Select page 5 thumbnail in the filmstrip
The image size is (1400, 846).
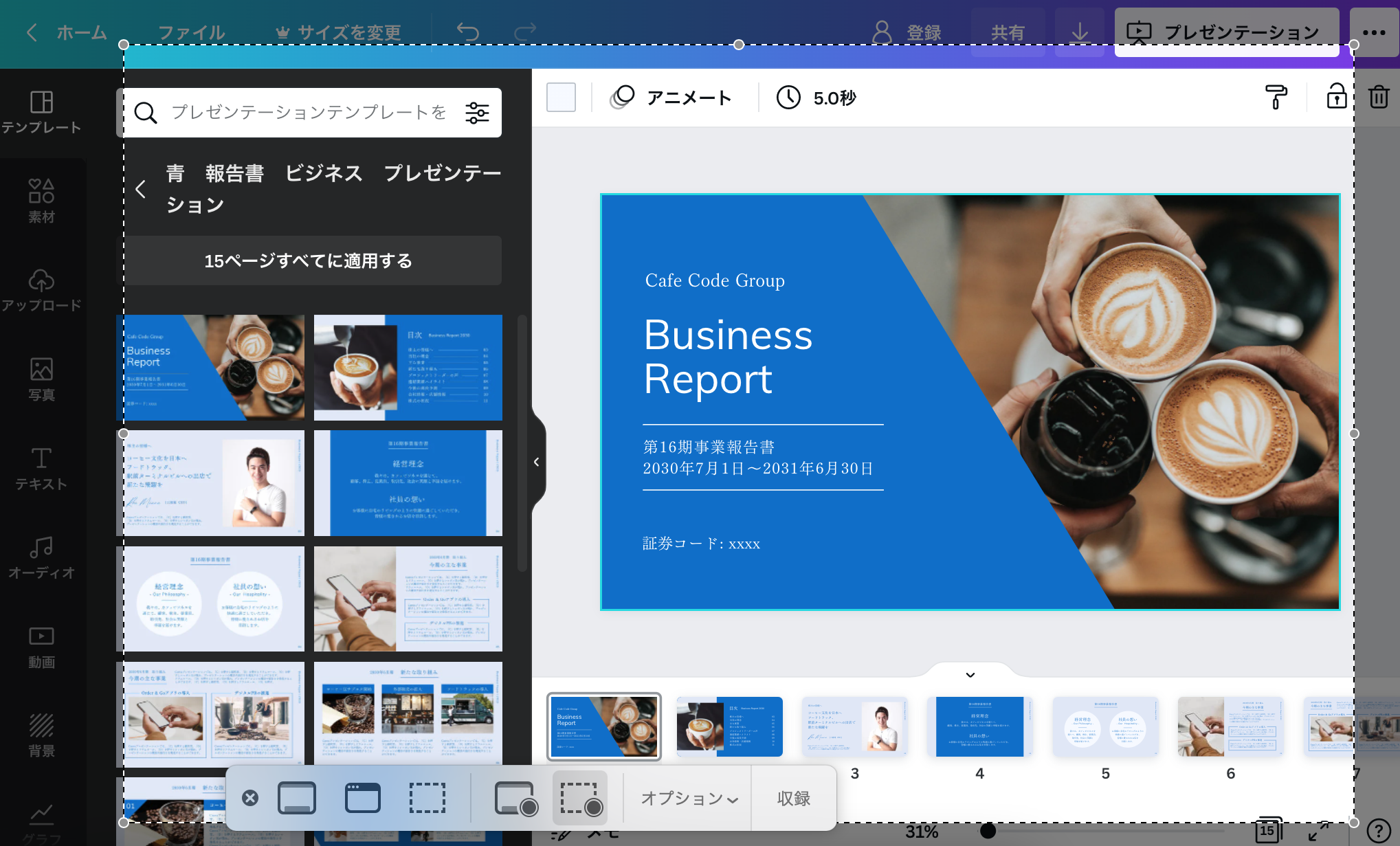click(1106, 726)
